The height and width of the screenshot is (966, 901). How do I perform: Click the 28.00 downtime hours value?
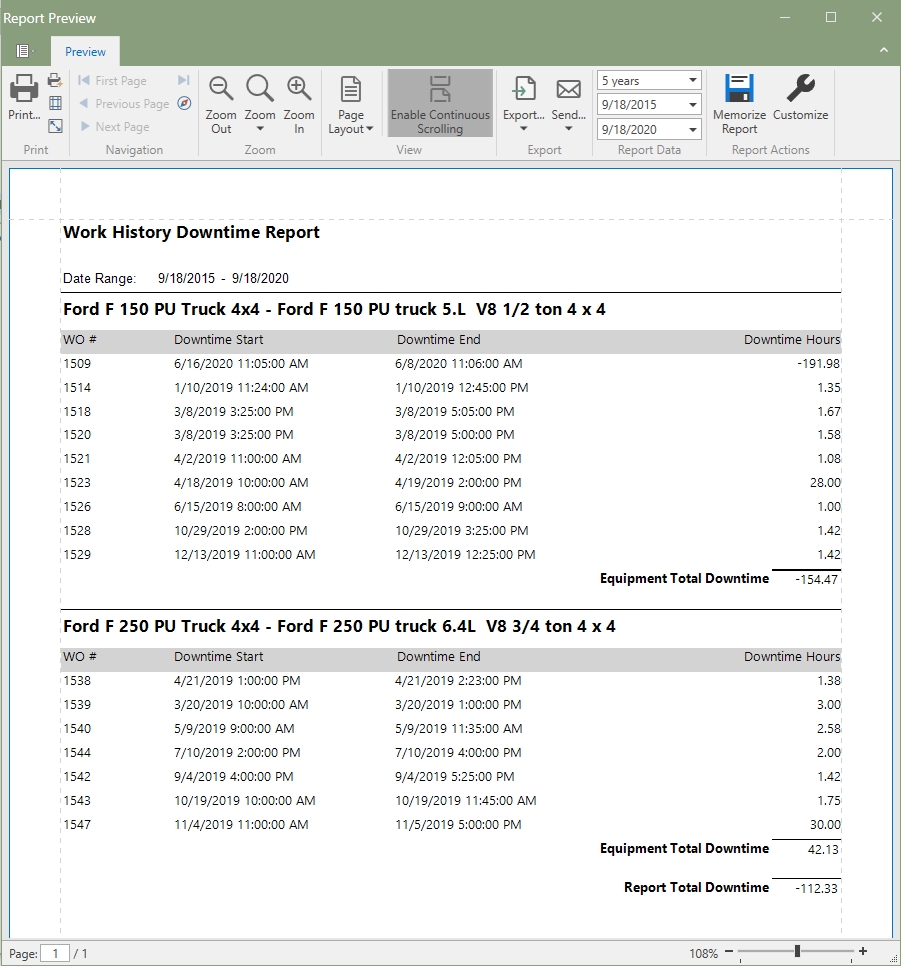point(825,483)
